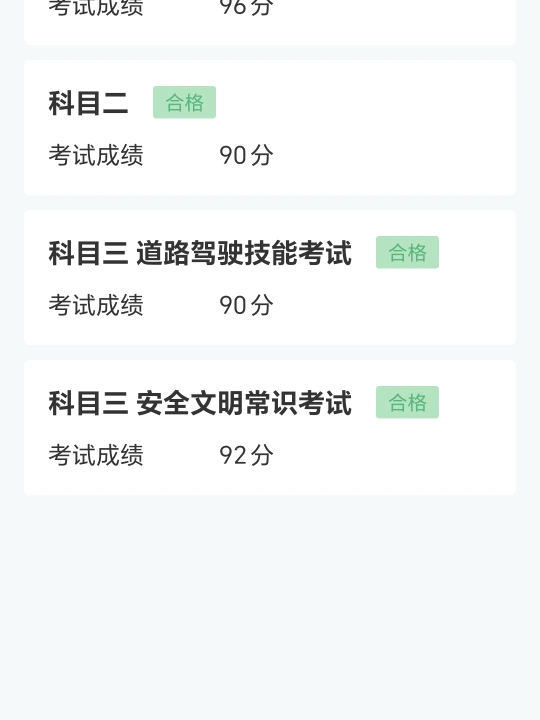540x720 pixels.
Task: Tap the 道路驾驶技能考试 90分 score
Action: 246,305
